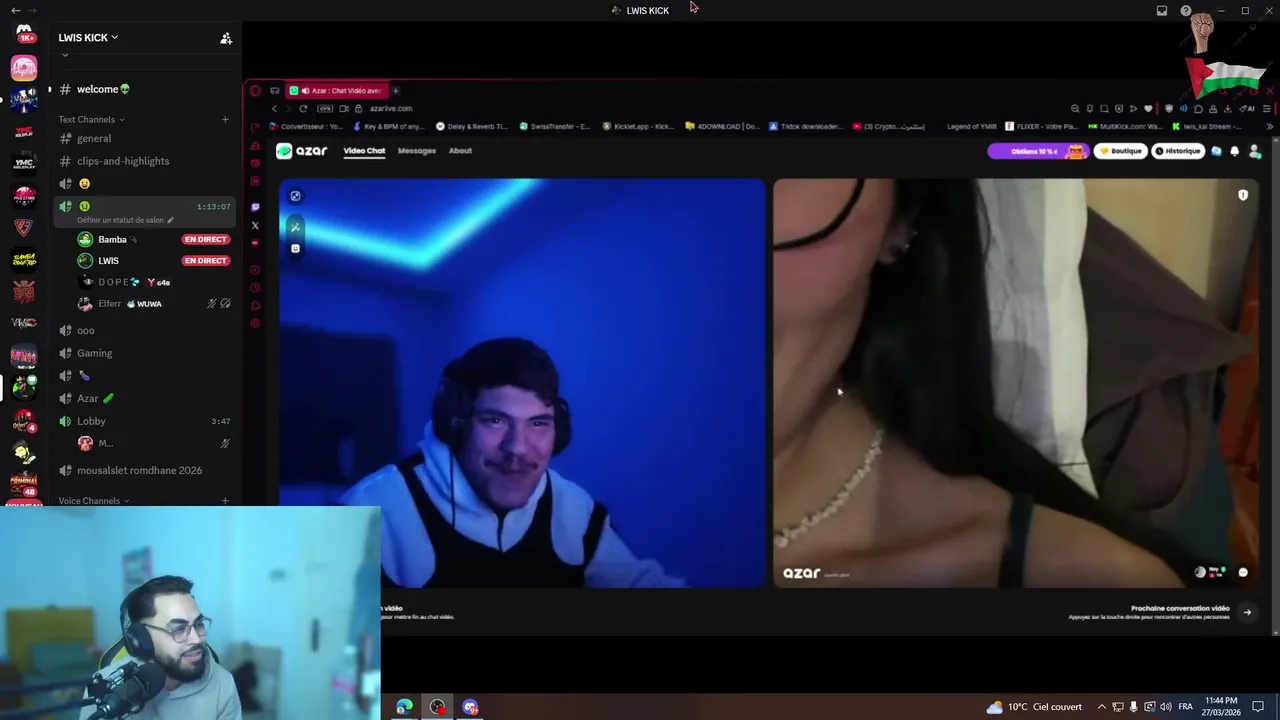Open the SwissTransfer bookmark
Screen dimensions: 1280x720
pos(554,127)
